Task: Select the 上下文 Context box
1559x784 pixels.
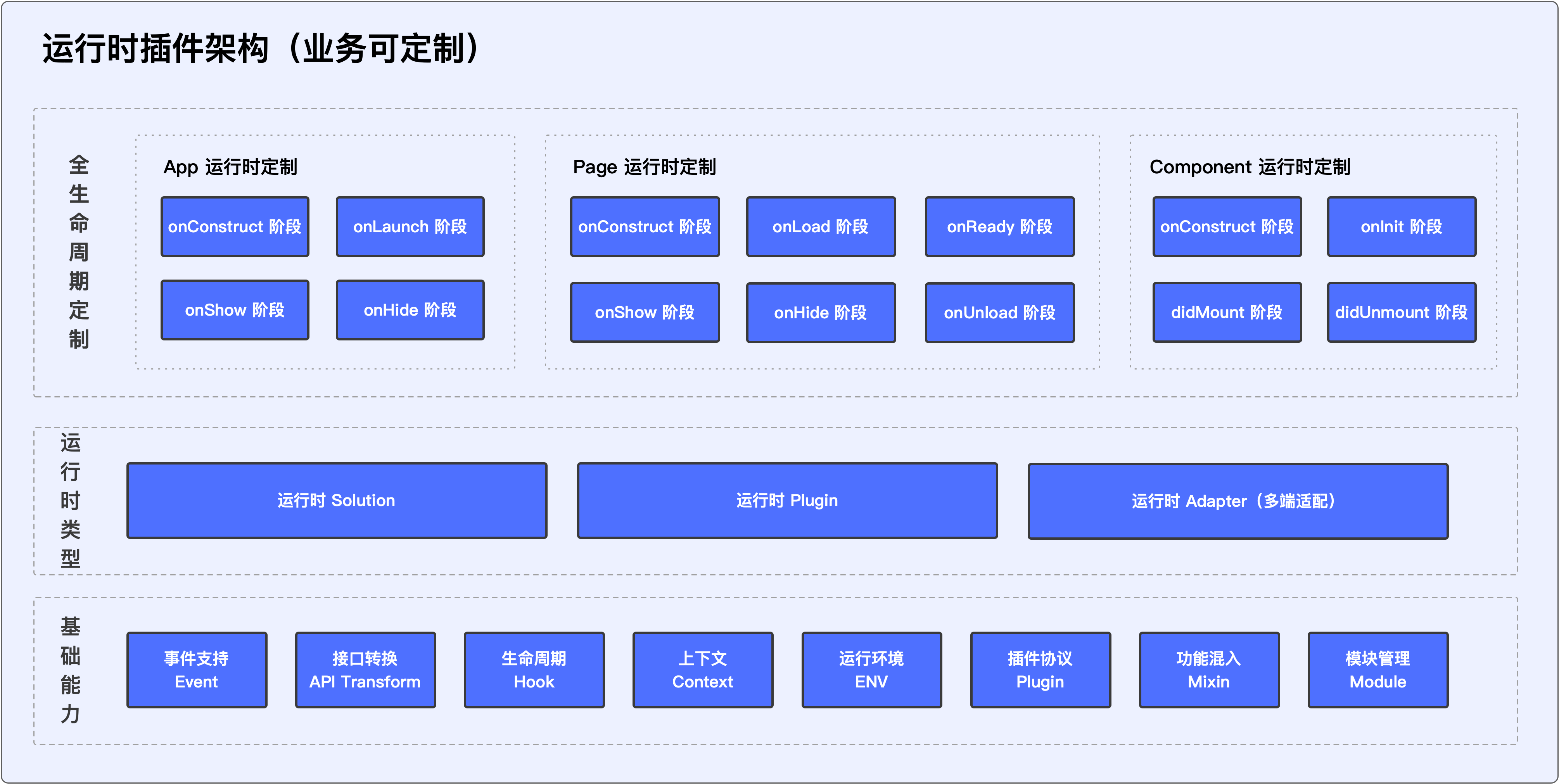Action: coord(703,670)
